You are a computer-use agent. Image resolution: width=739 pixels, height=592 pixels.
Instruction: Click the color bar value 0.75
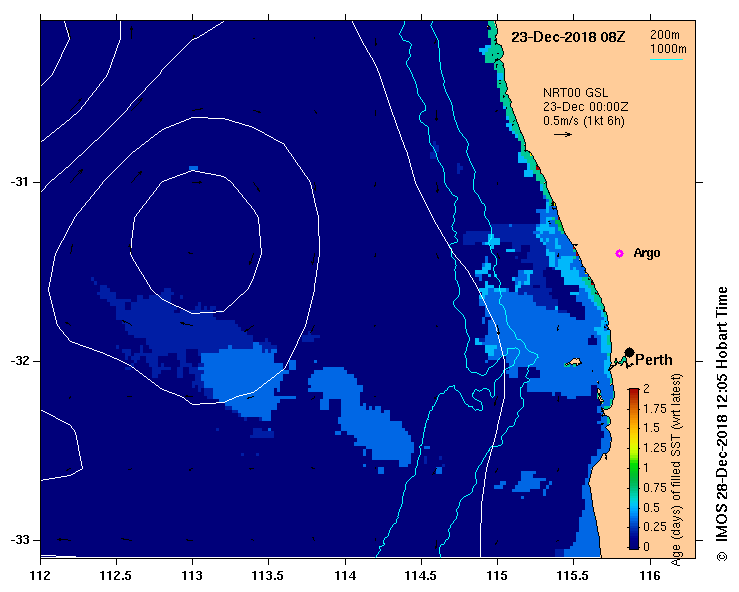pos(655,487)
